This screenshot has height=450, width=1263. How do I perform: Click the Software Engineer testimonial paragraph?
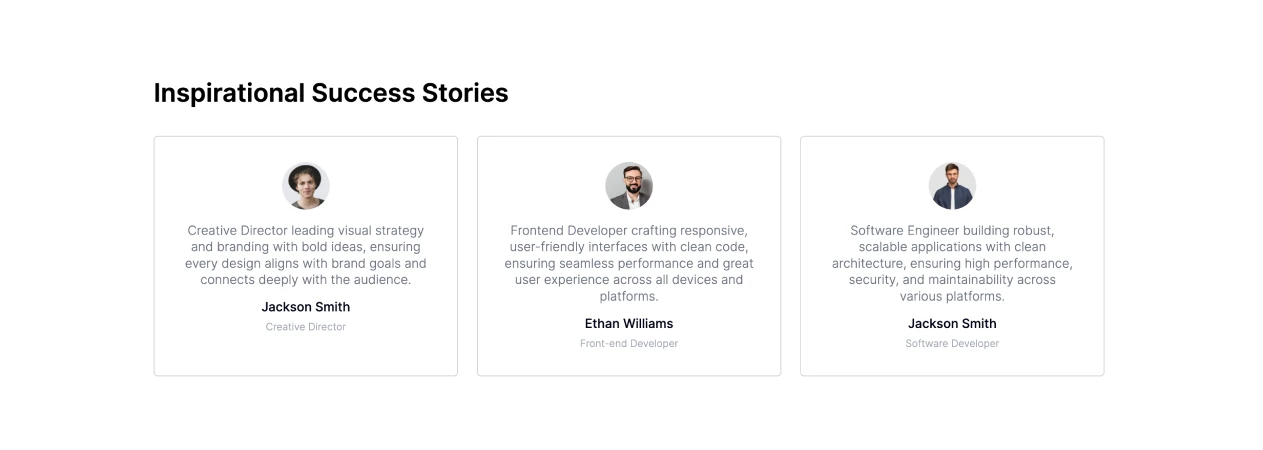coord(952,264)
